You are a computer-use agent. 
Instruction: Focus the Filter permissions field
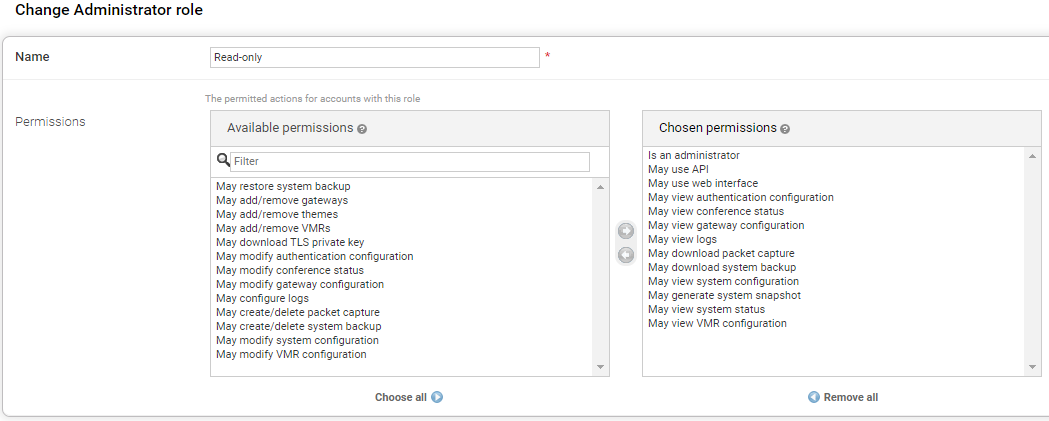click(x=409, y=161)
